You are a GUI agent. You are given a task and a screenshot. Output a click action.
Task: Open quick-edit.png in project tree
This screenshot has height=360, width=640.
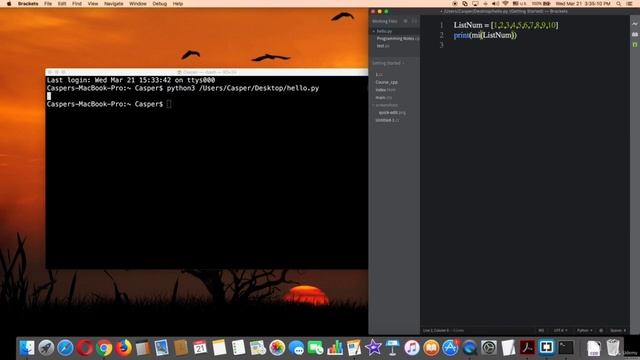coord(392,112)
